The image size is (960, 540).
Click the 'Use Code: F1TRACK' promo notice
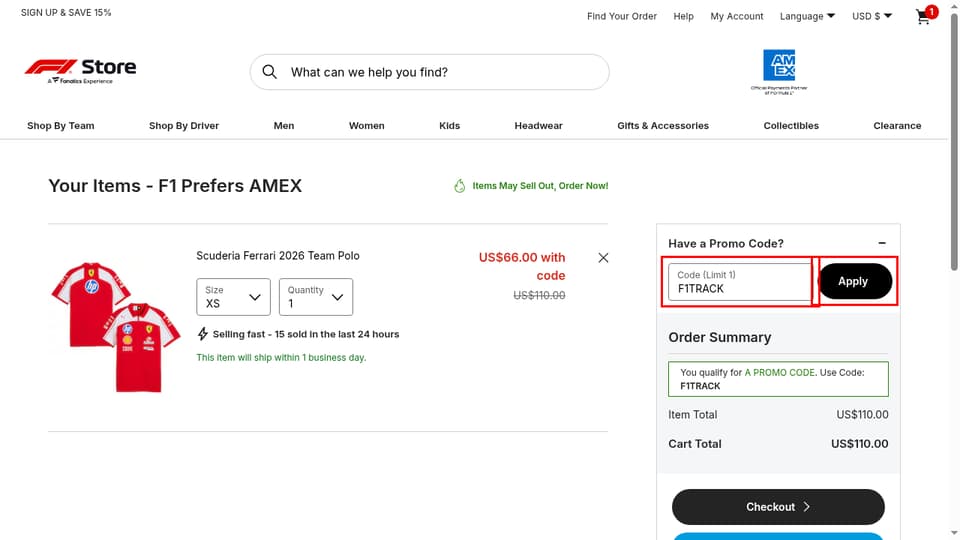coord(778,379)
